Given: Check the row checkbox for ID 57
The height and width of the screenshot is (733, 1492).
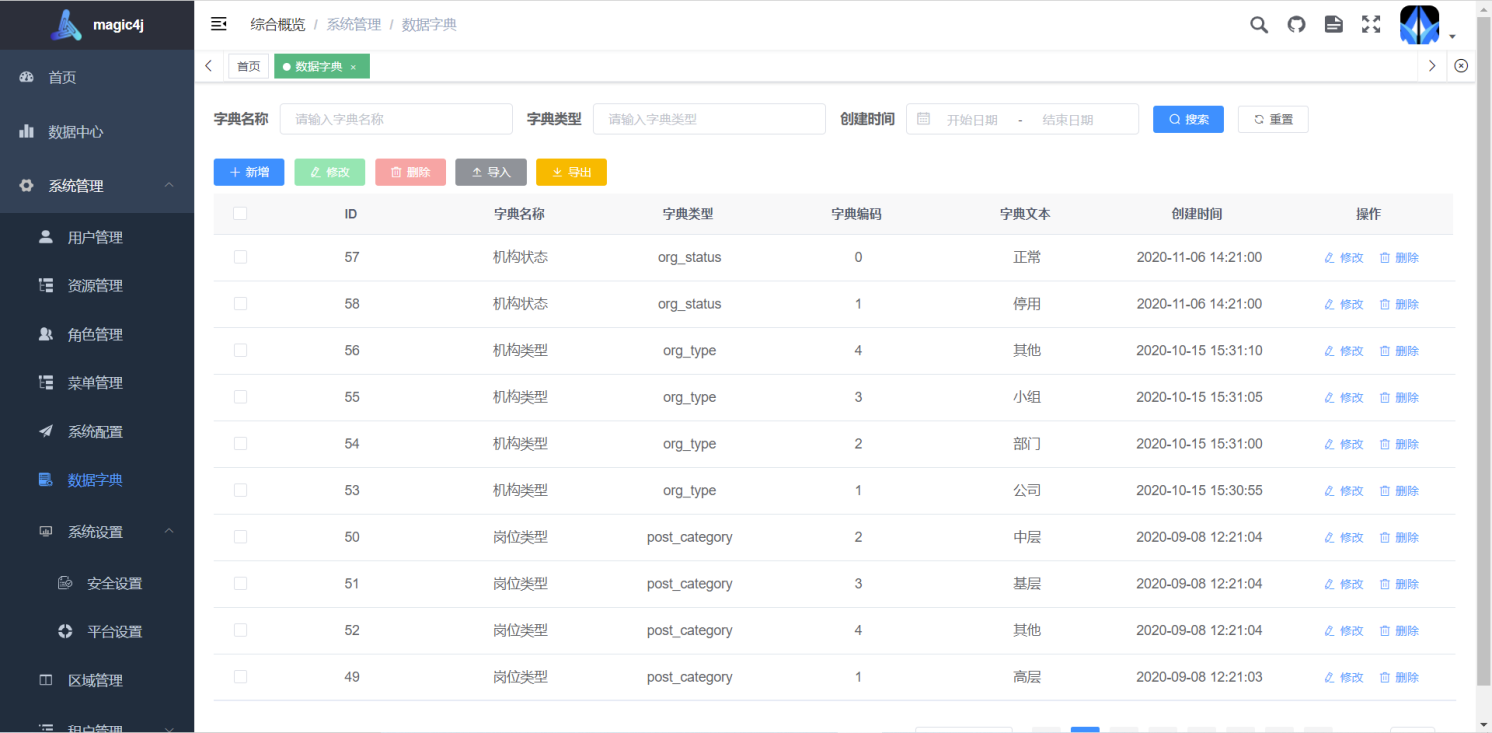Looking at the screenshot, I should (240, 257).
